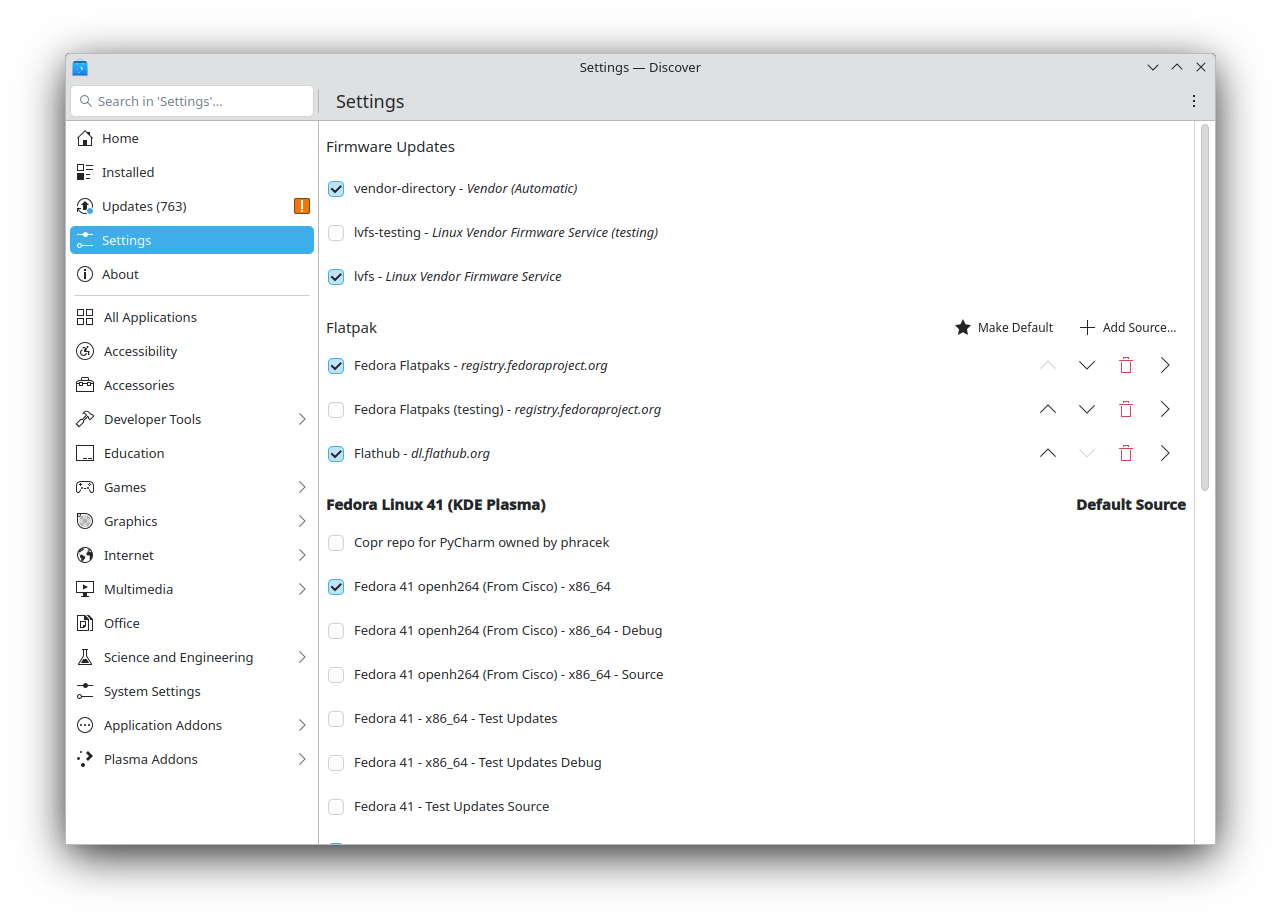Image resolution: width=1281 pixels, height=922 pixels.
Task: Click the System Settings sliders icon
Action: click(85, 691)
